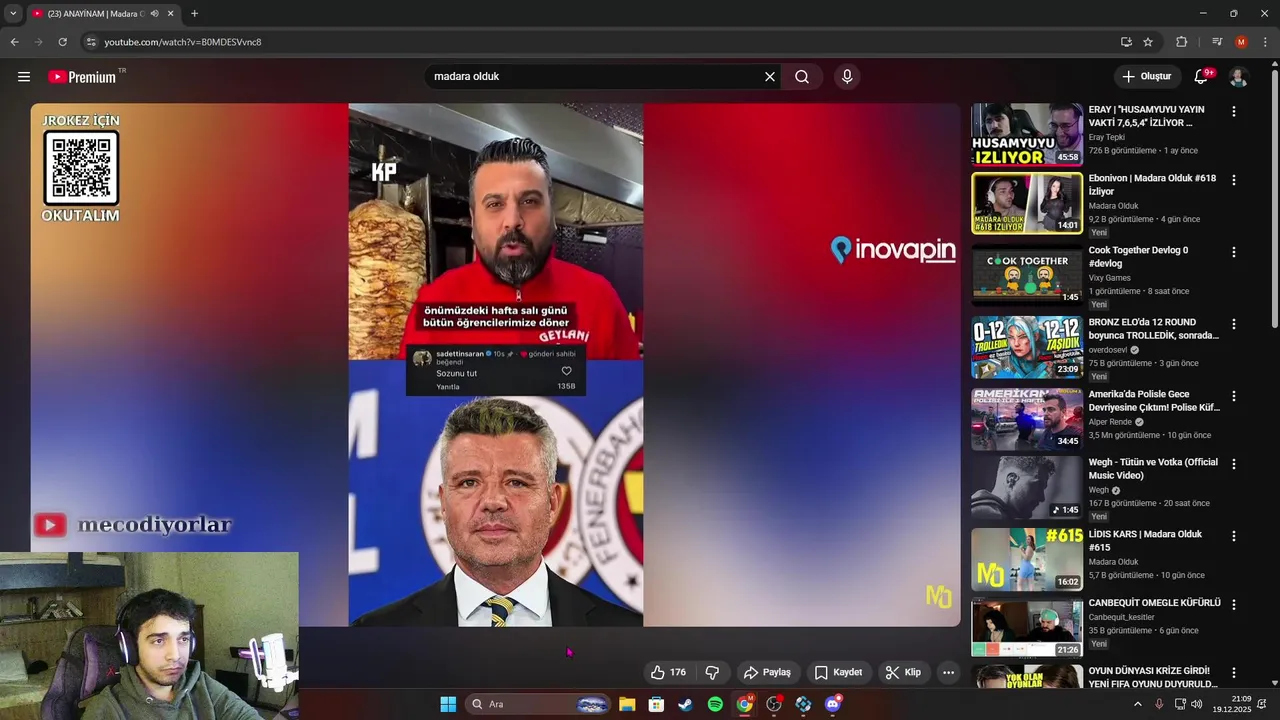Open 0-12 TROLLEDIK video thumbnail
This screenshot has width=1280, height=720.
click(x=1027, y=347)
